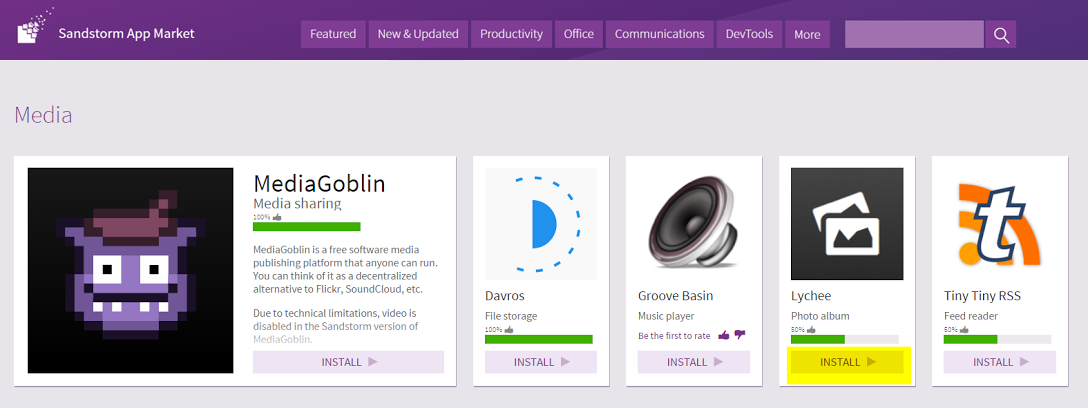Viewport: 1088px width, 408px height.
Task: Open the Tiny Tiny RSS icon
Action: point(999,223)
